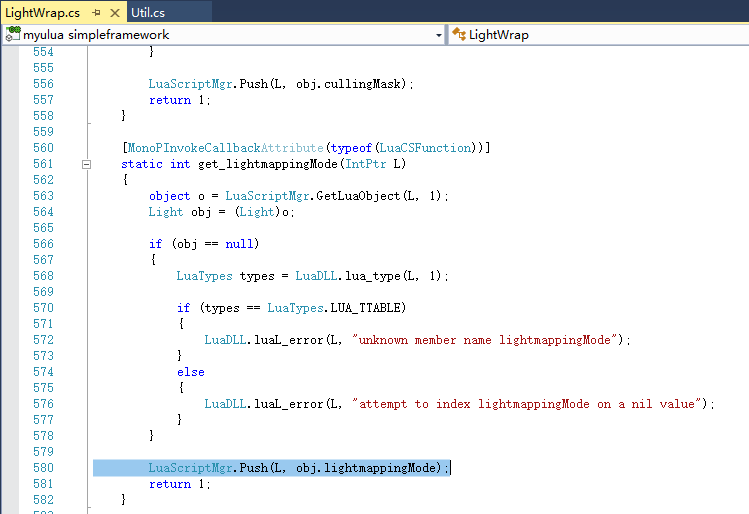
Task: Click the breakpoint margin beside line 572
Action: (10, 340)
